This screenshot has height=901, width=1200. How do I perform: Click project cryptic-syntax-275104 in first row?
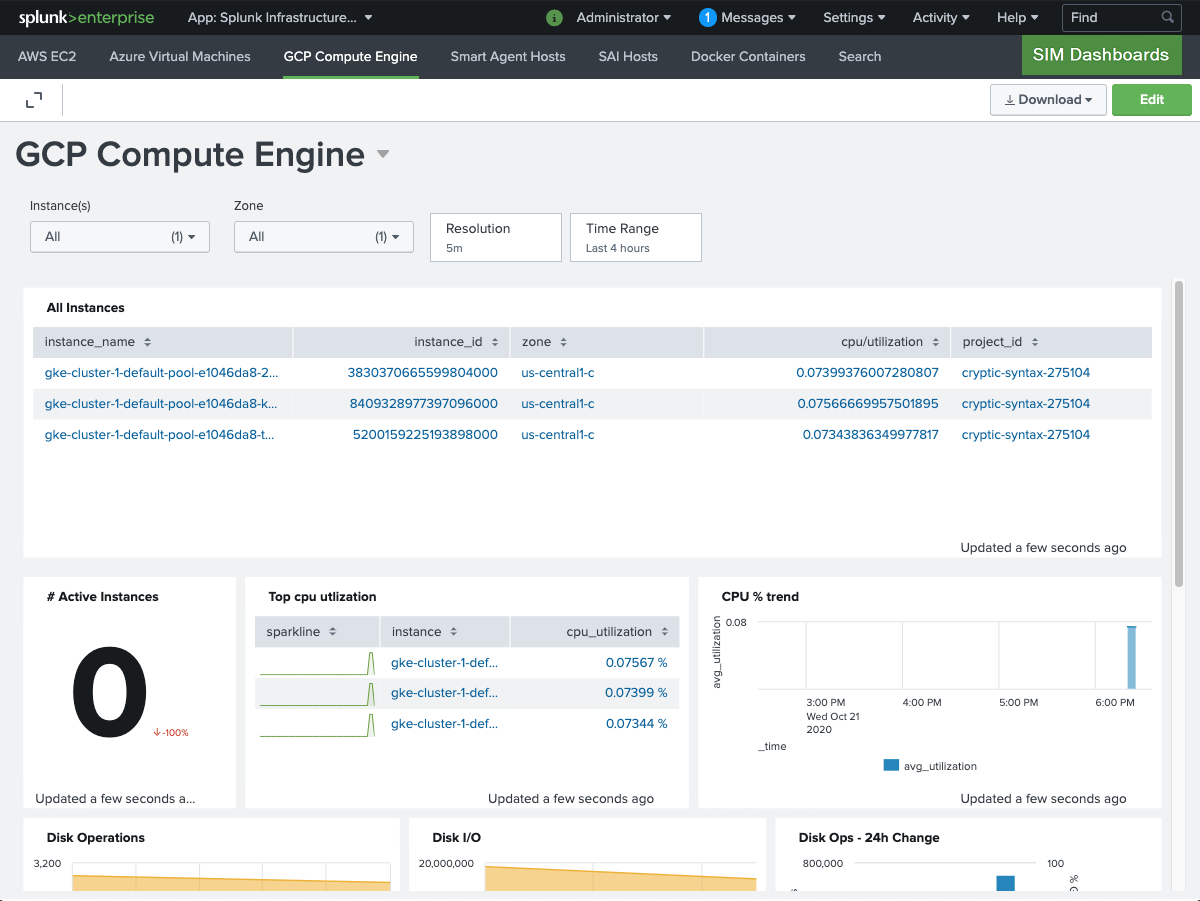click(x=1026, y=373)
